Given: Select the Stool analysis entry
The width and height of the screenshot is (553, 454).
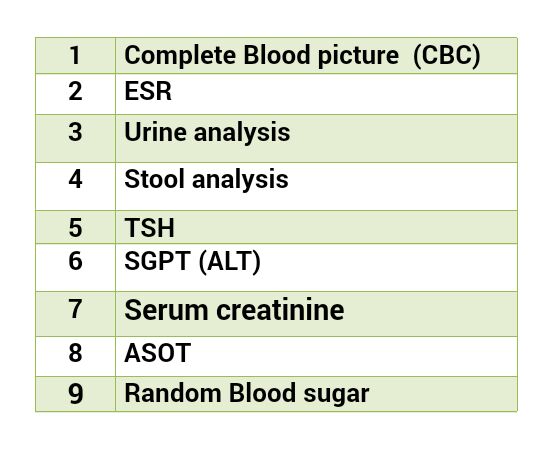Looking at the screenshot, I should pos(206,179).
